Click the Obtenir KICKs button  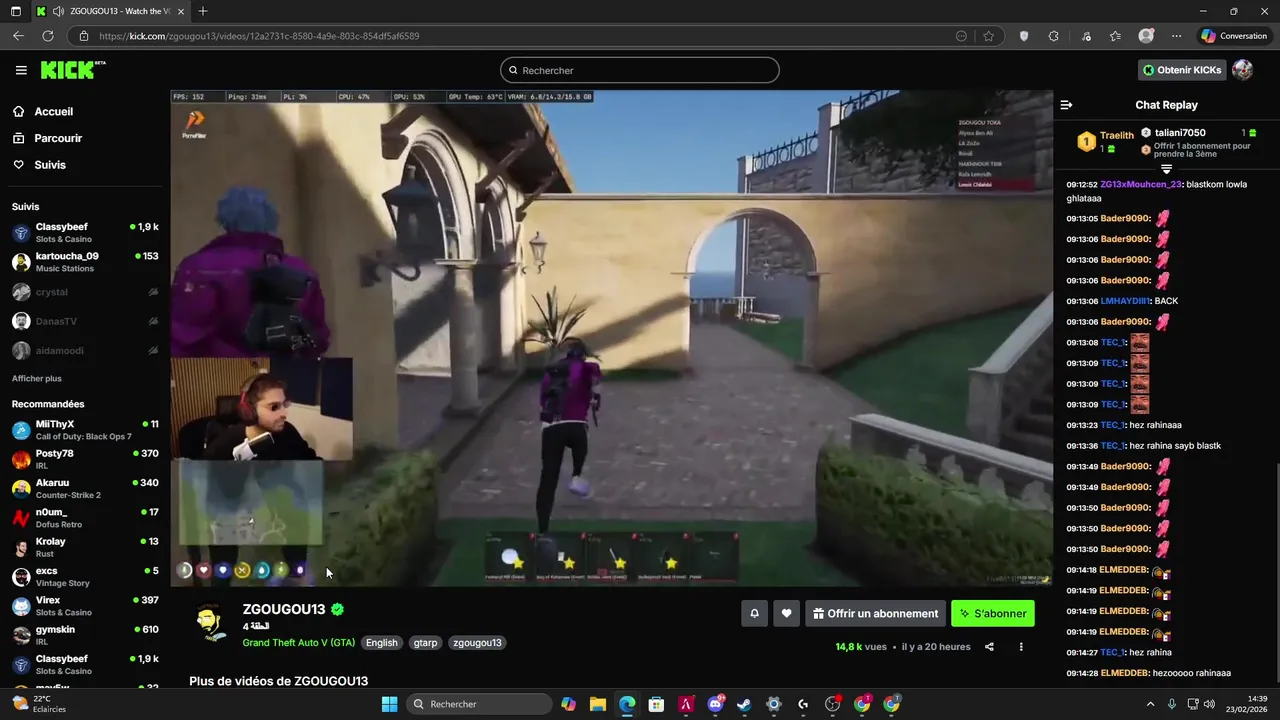[x=1182, y=70]
